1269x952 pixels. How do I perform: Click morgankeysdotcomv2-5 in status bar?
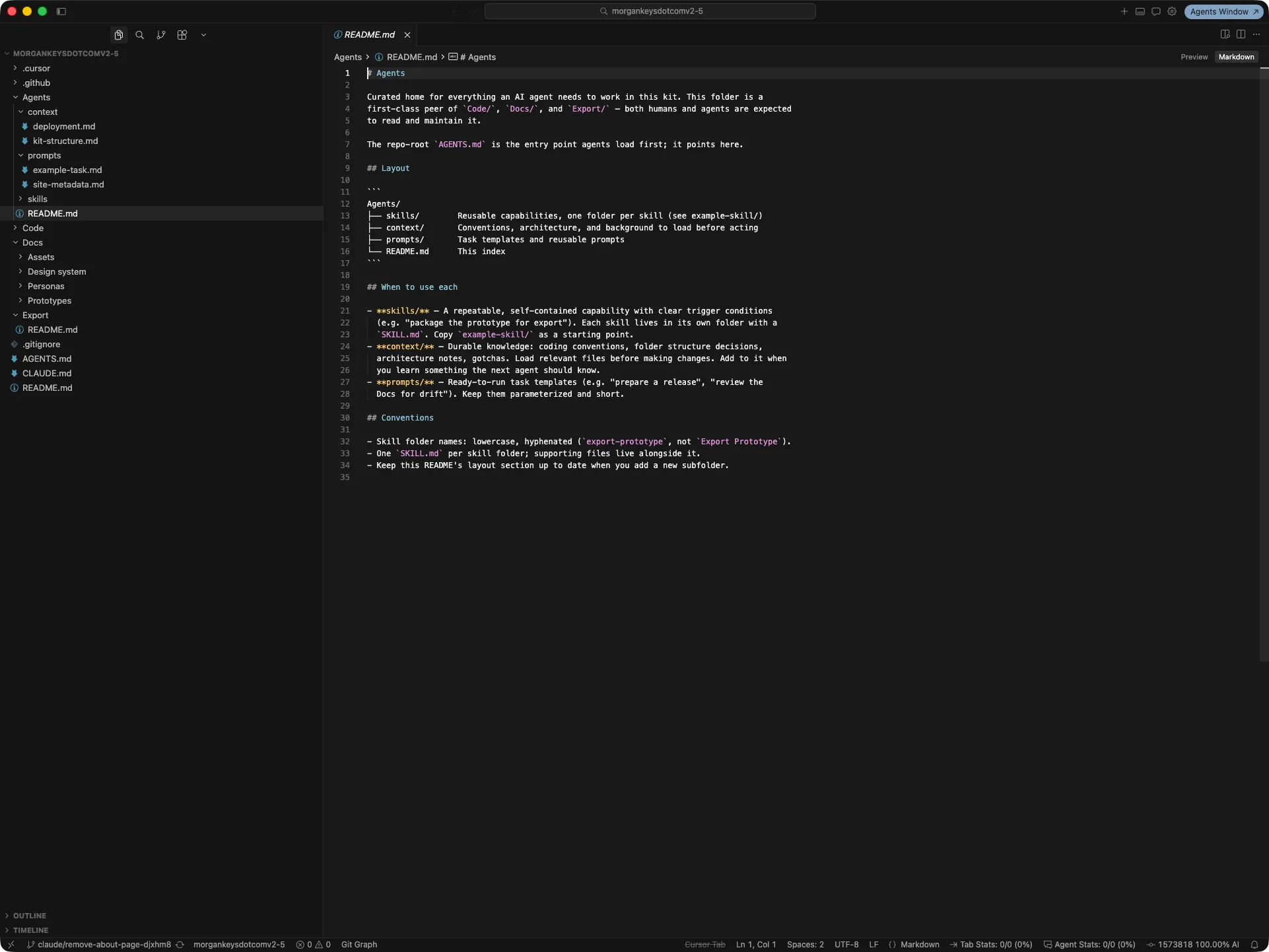(x=239, y=945)
